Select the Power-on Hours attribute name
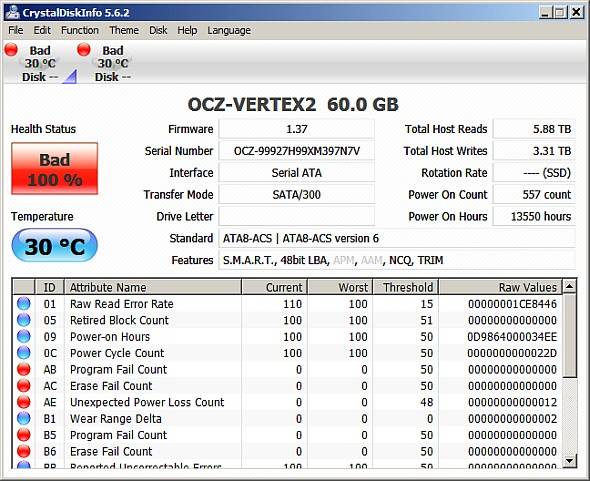The height and width of the screenshot is (481, 590). tap(110, 336)
